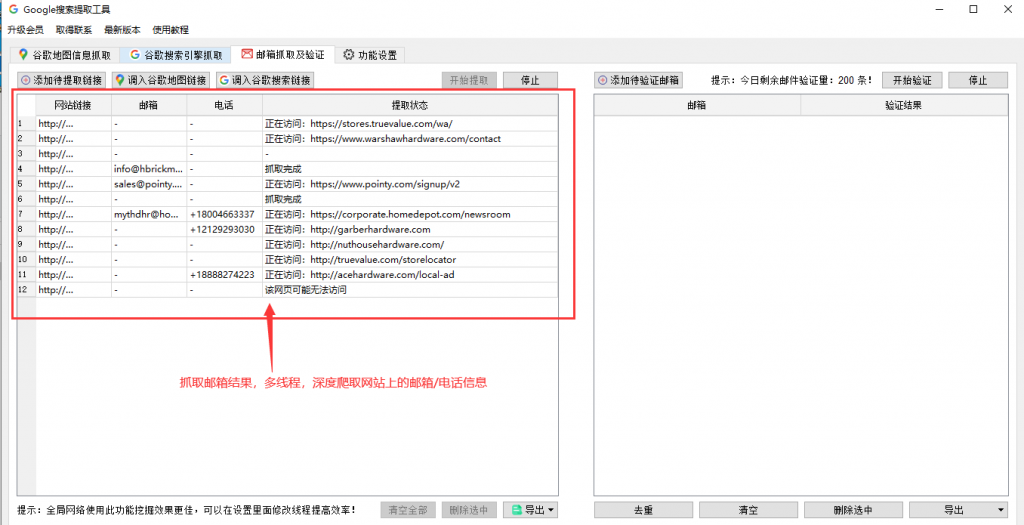The height and width of the screenshot is (525, 1024).
Task: Click 调入谷歌搜索链接 button
Action: [265, 80]
